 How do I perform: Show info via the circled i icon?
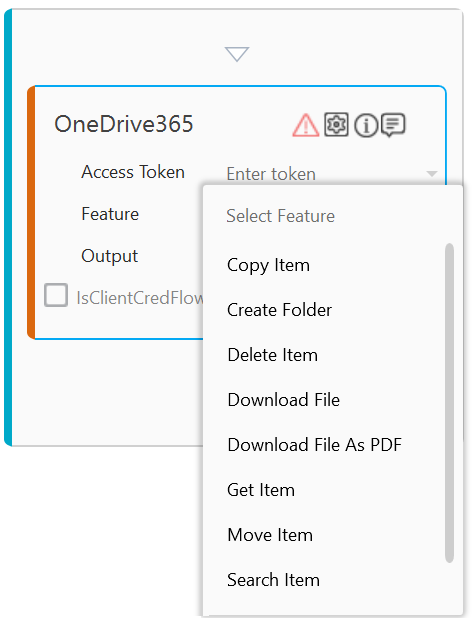[x=366, y=125]
